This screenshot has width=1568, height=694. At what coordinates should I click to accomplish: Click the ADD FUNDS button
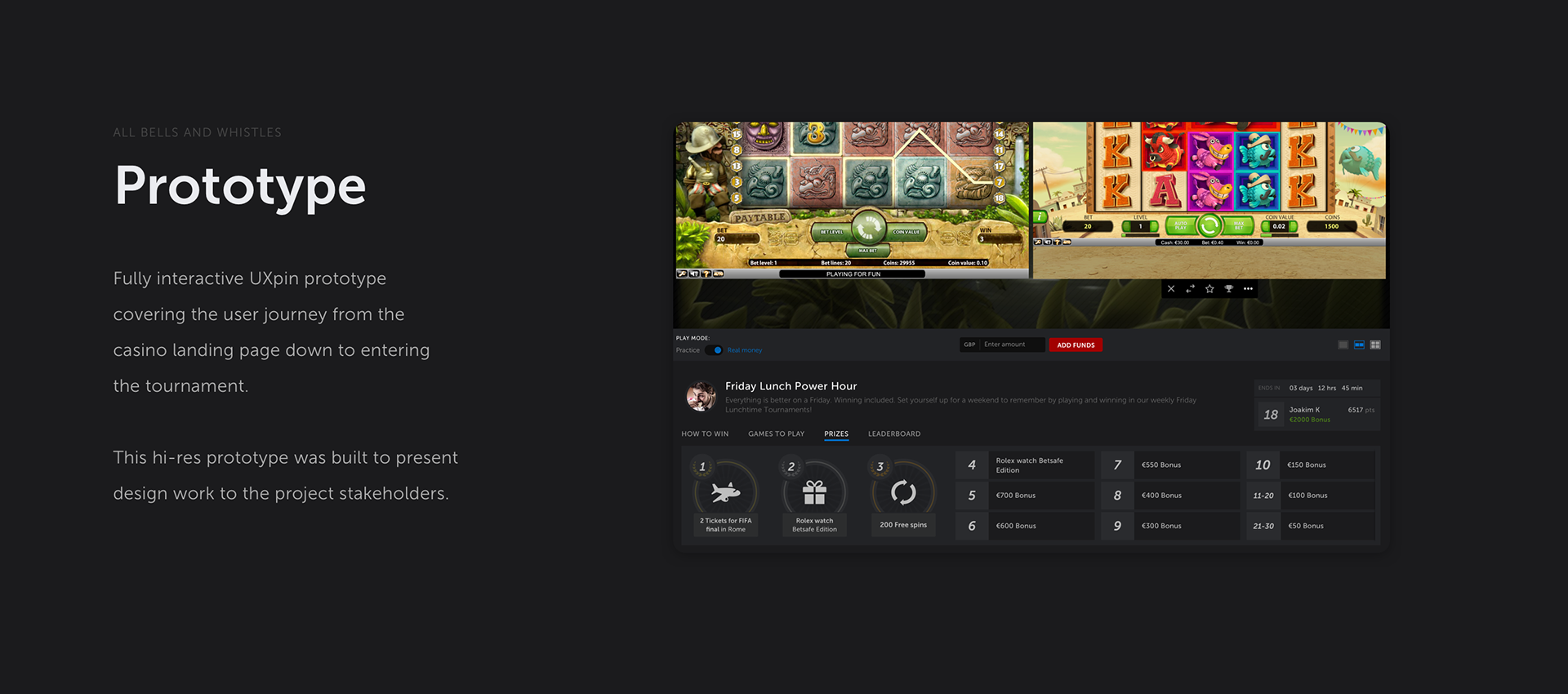click(1076, 345)
